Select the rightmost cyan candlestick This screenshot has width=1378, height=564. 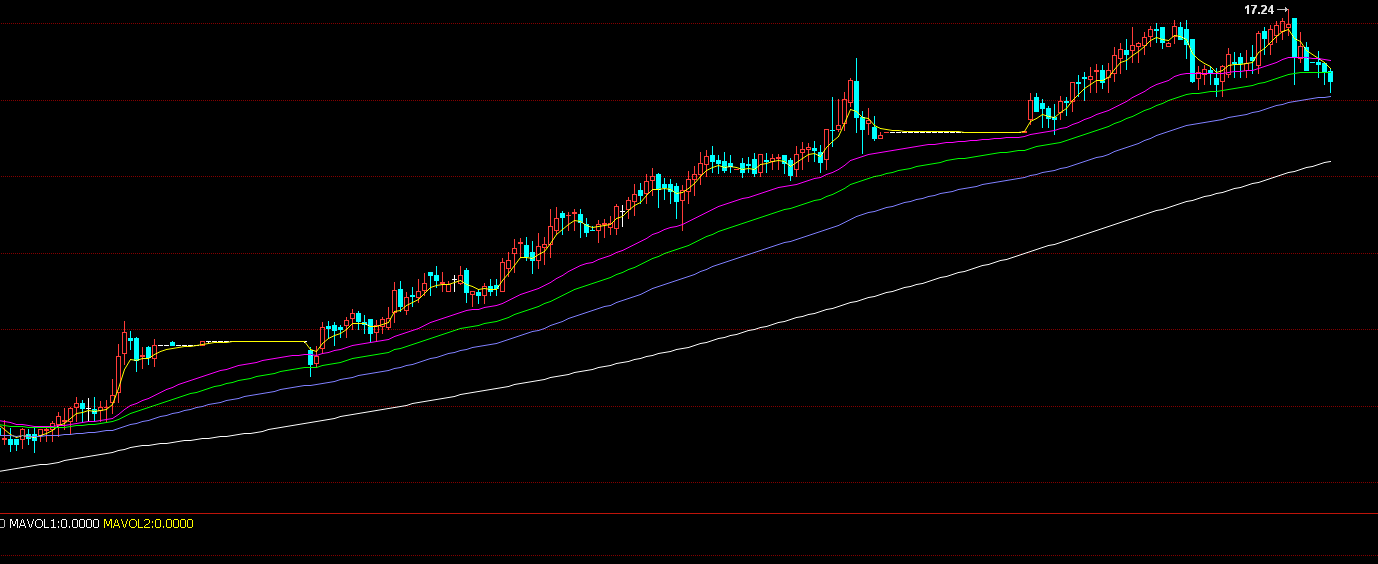[1330, 77]
